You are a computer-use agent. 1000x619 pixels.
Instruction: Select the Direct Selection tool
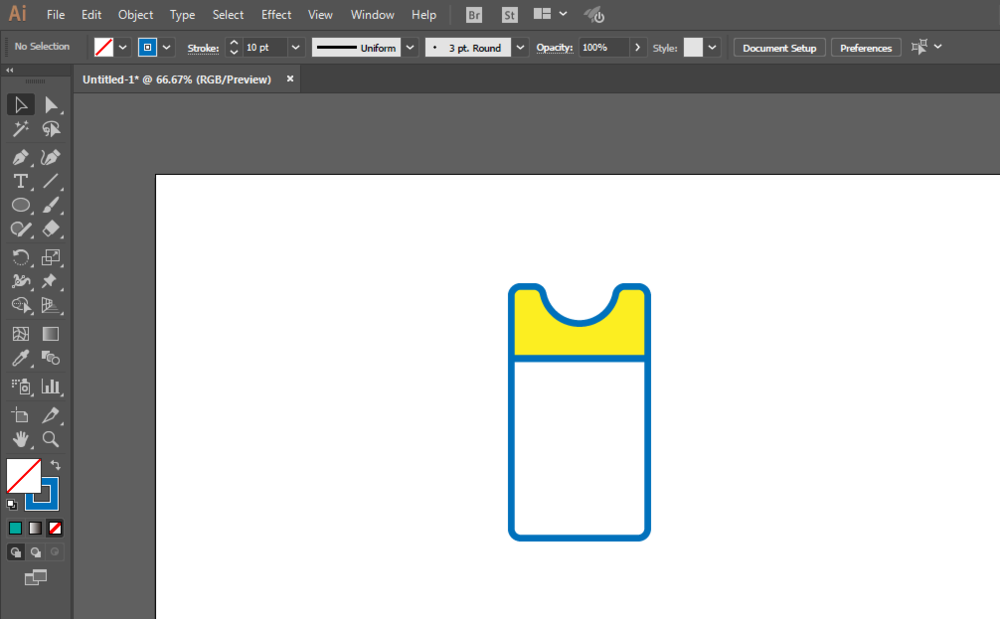point(51,105)
